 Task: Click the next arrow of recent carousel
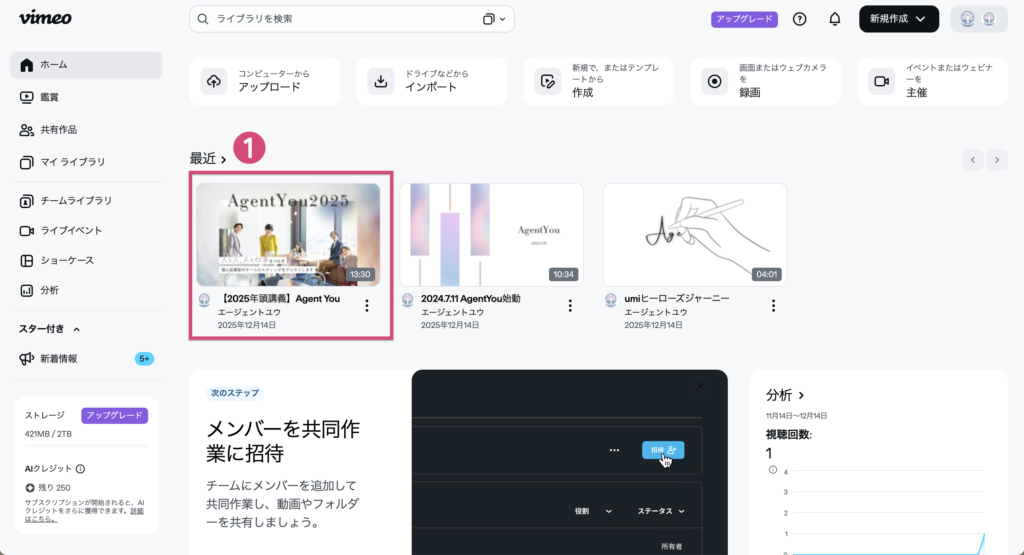tap(996, 160)
